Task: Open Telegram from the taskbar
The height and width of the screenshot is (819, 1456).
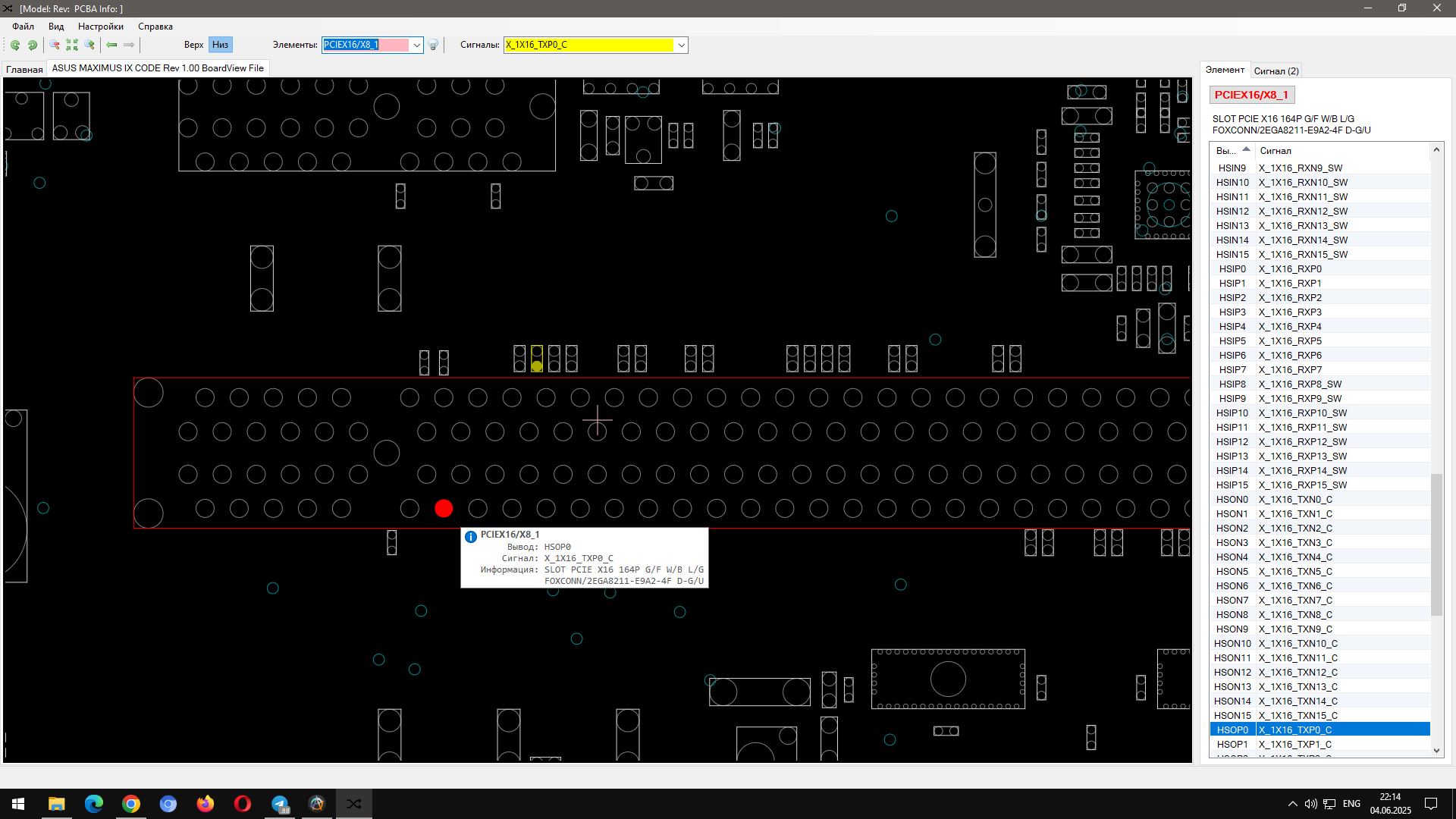Action: pyautogui.click(x=280, y=804)
